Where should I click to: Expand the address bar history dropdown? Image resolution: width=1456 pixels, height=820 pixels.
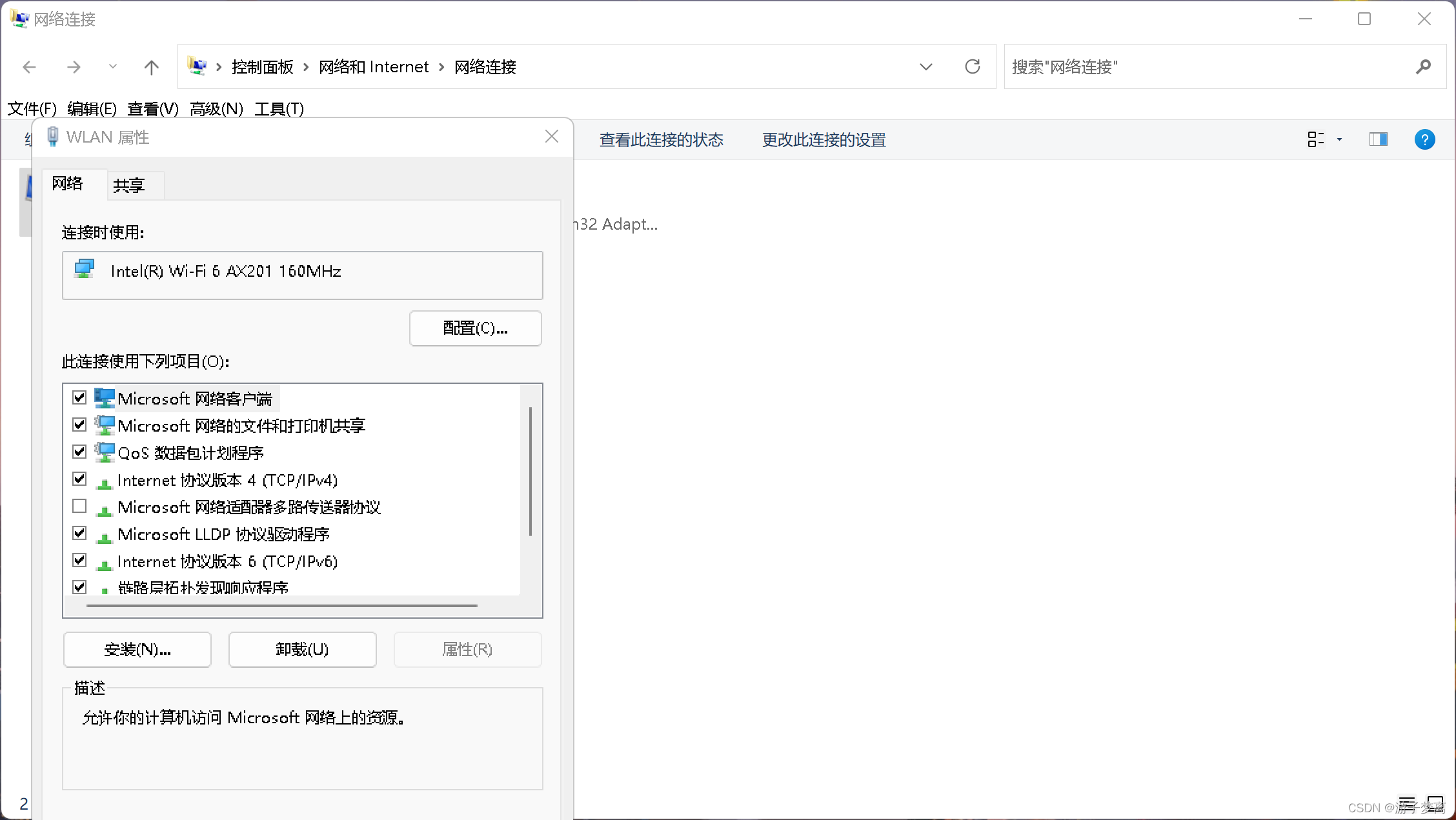click(x=925, y=67)
